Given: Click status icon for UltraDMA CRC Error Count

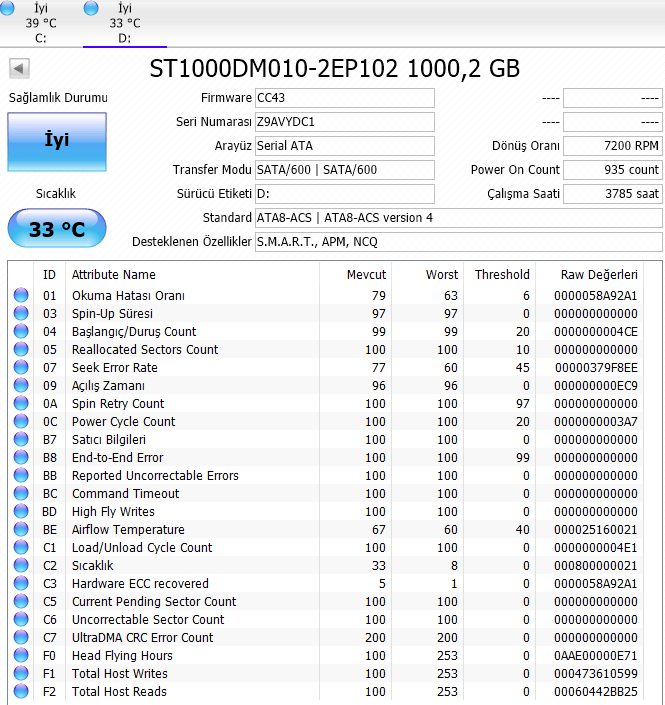Looking at the screenshot, I should [21, 637].
